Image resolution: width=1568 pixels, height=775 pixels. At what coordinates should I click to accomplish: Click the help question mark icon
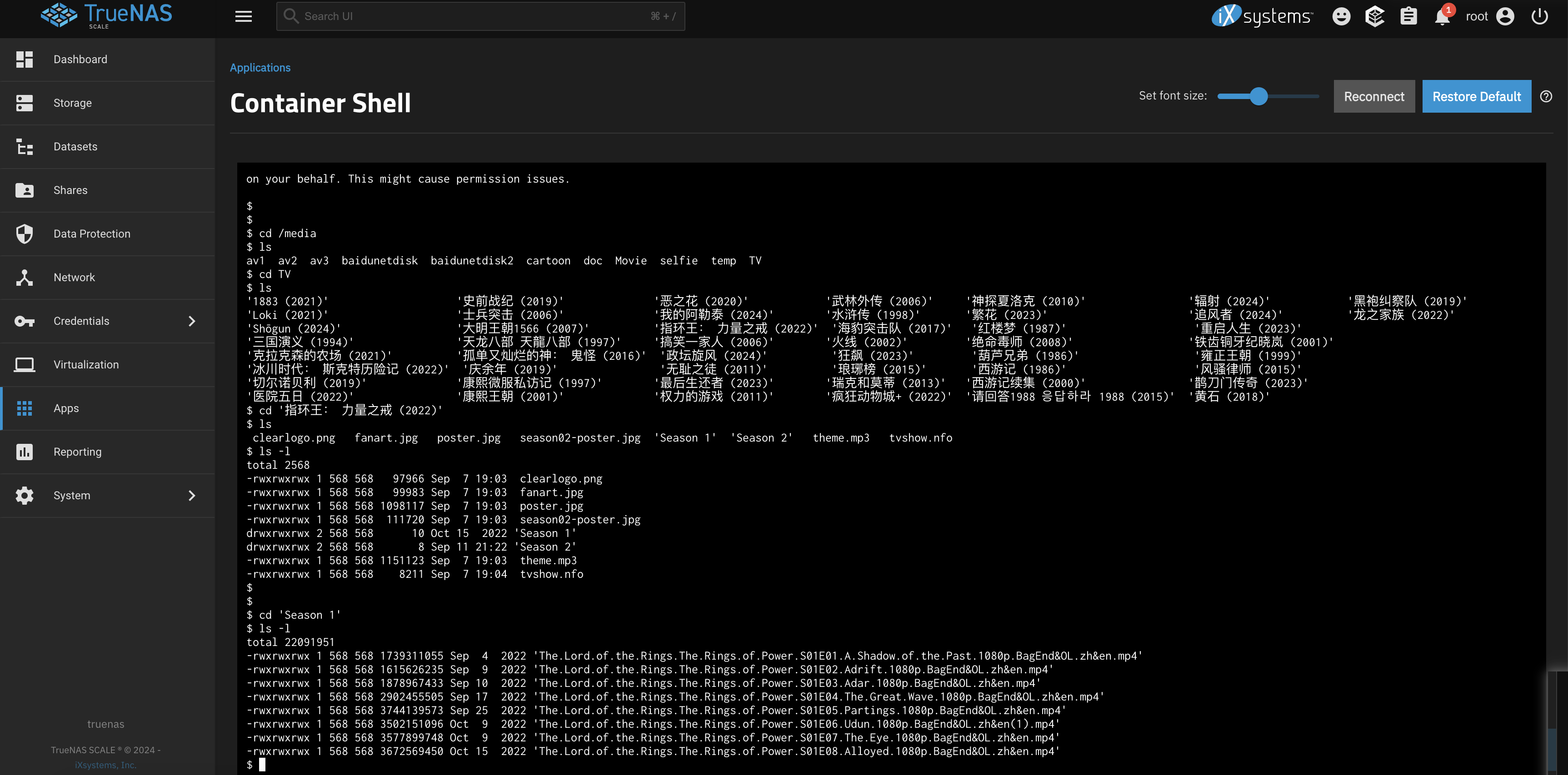(1546, 96)
